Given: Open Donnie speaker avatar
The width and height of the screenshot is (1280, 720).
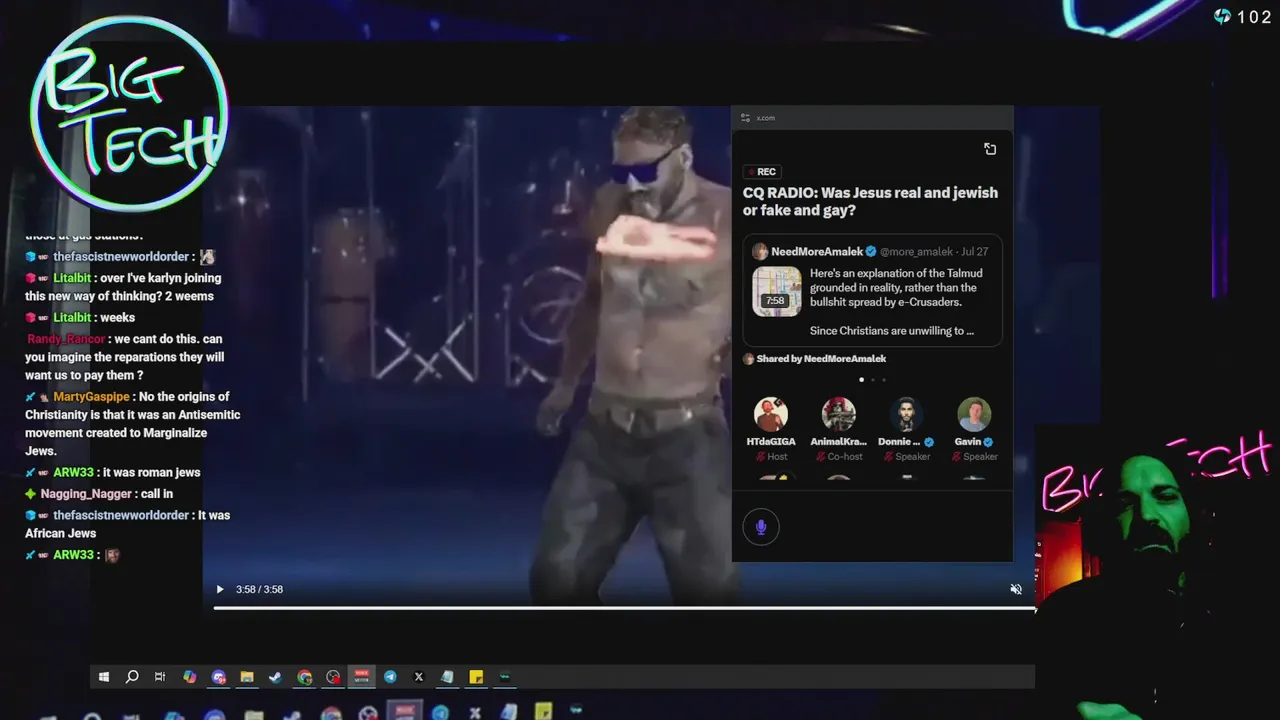Looking at the screenshot, I should coord(907,414).
